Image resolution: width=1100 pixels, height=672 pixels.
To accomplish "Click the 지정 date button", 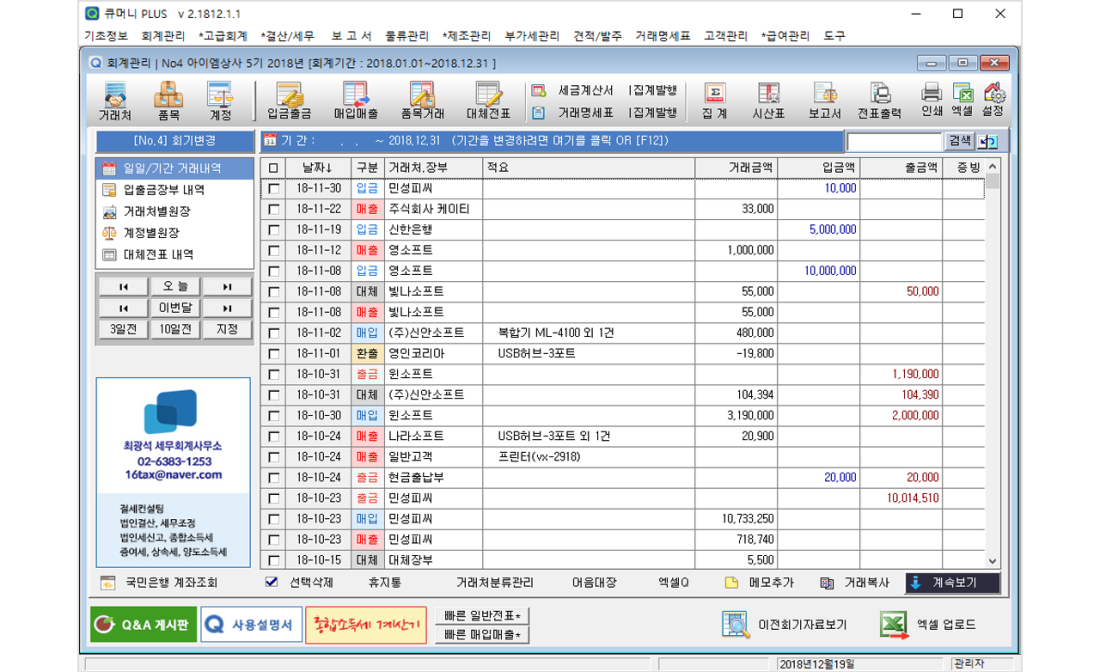I will coord(227,329).
